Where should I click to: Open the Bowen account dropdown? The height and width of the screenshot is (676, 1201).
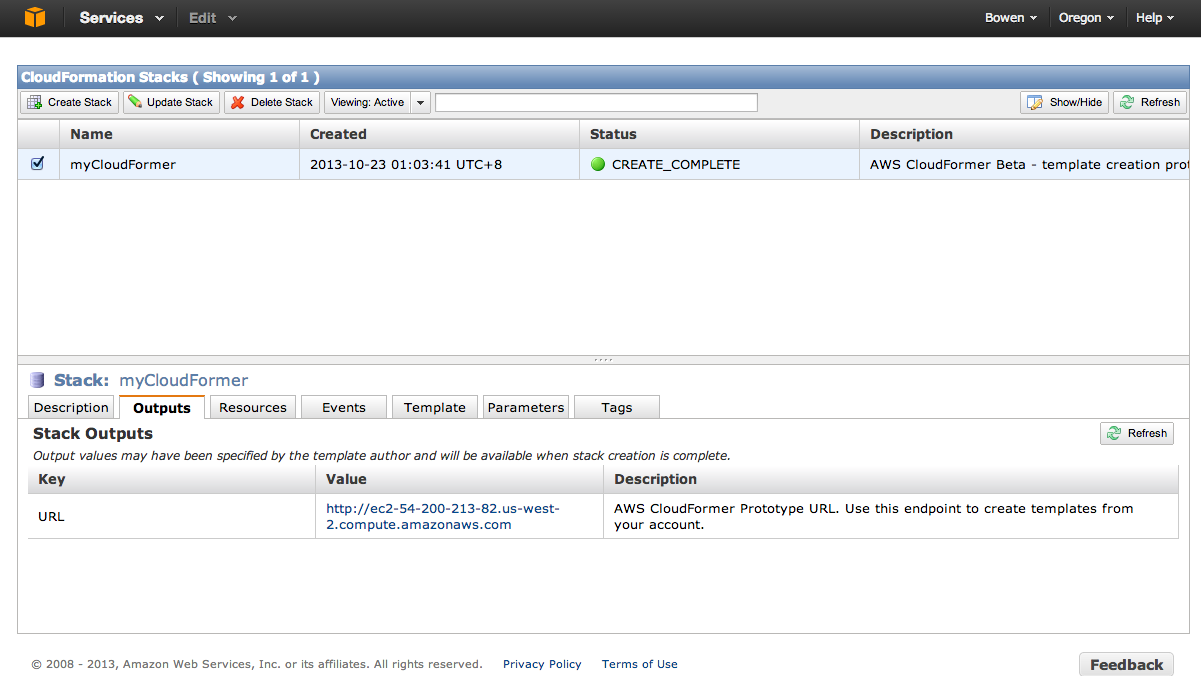(x=1011, y=18)
